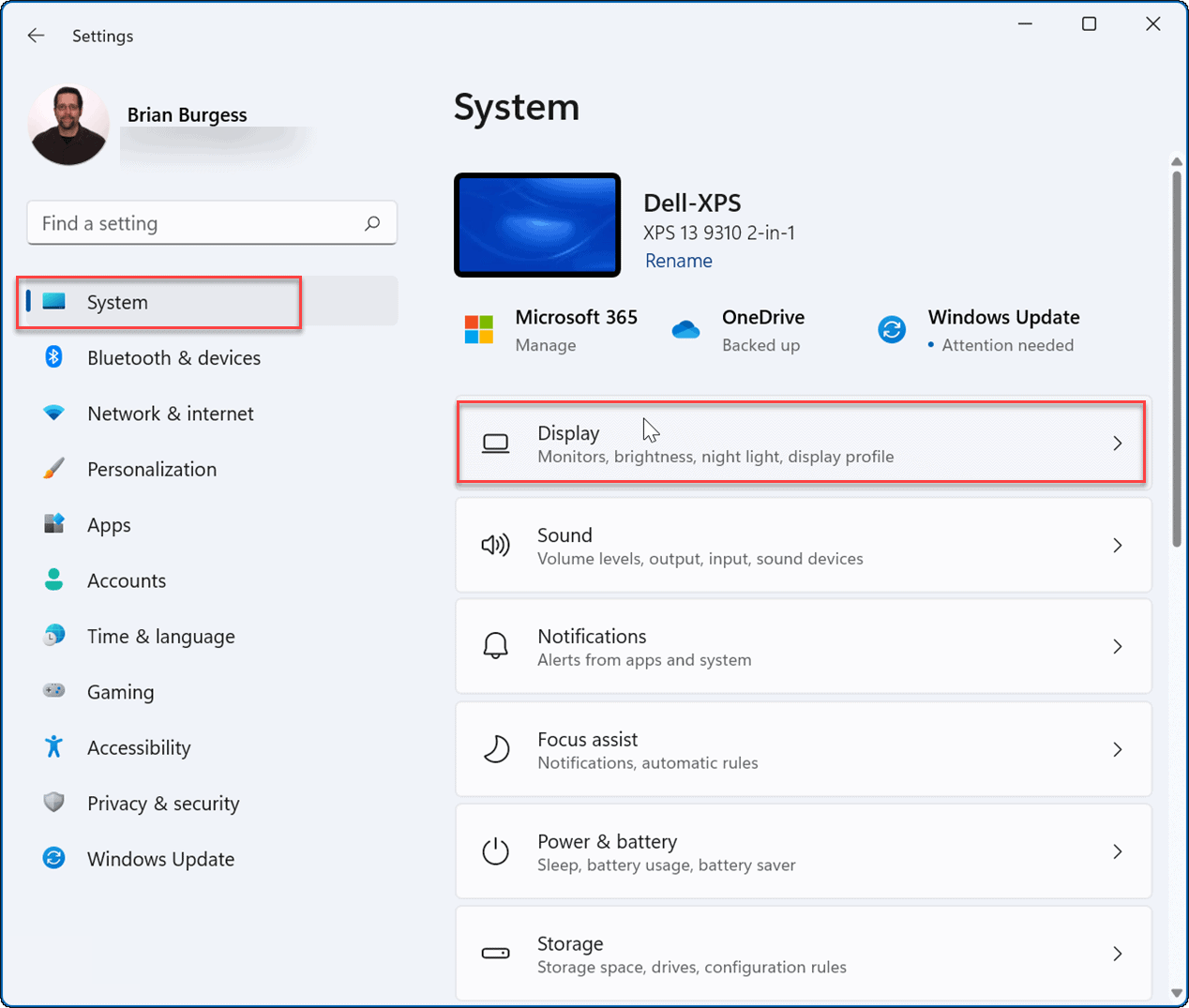
Task: Click the Windows Update label in sidebar
Action: pos(161,859)
